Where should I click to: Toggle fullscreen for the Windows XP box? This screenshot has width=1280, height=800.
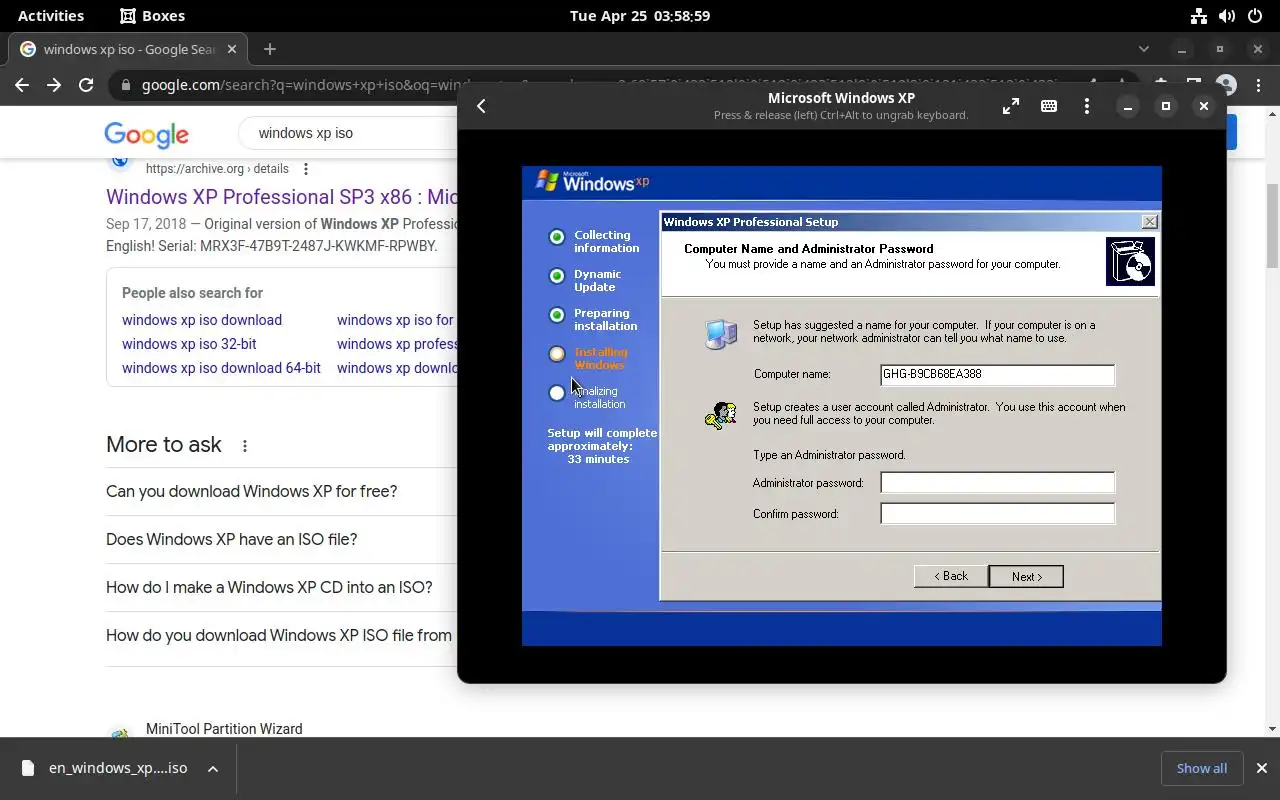click(x=1011, y=106)
